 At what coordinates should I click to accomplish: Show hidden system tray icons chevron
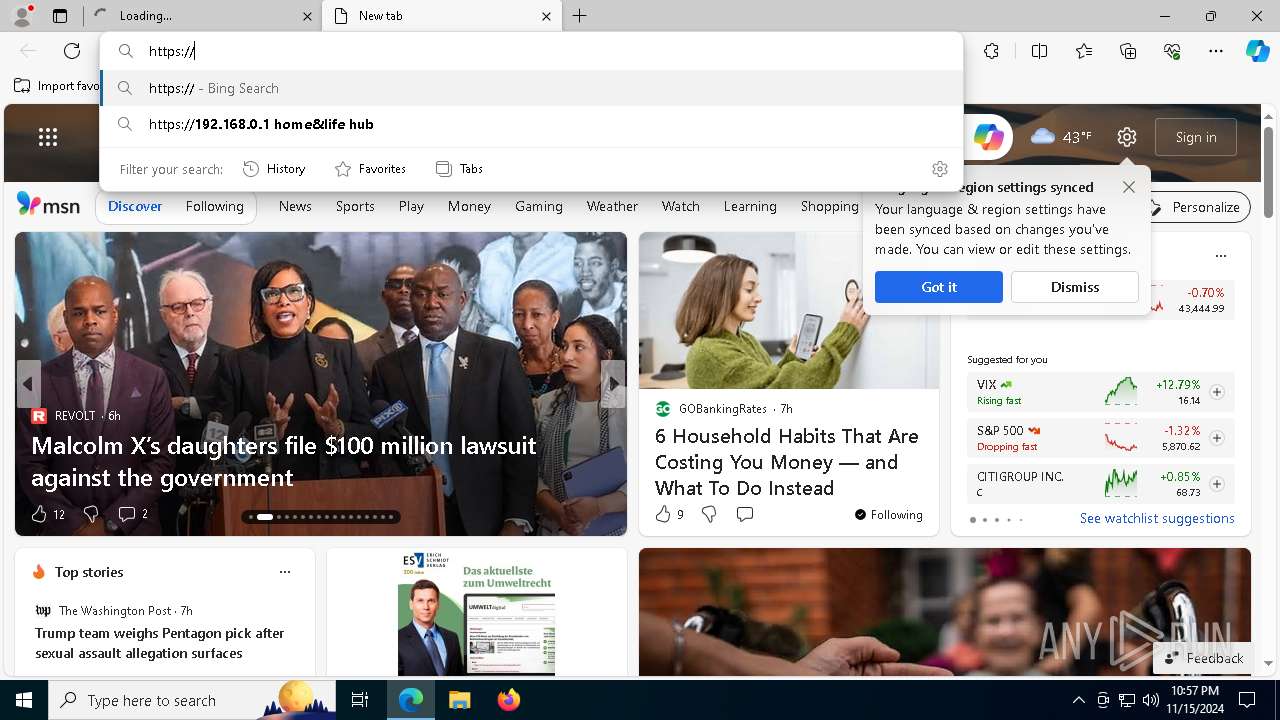click(1078, 700)
